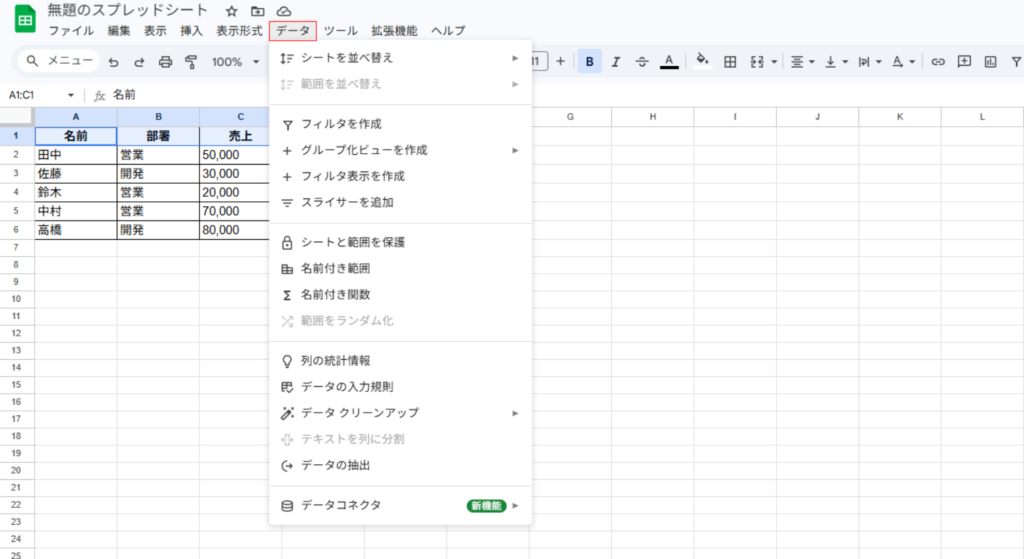The width and height of the screenshot is (1024, 559).
Task: Toggle italic formatting button
Action: point(615,61)
